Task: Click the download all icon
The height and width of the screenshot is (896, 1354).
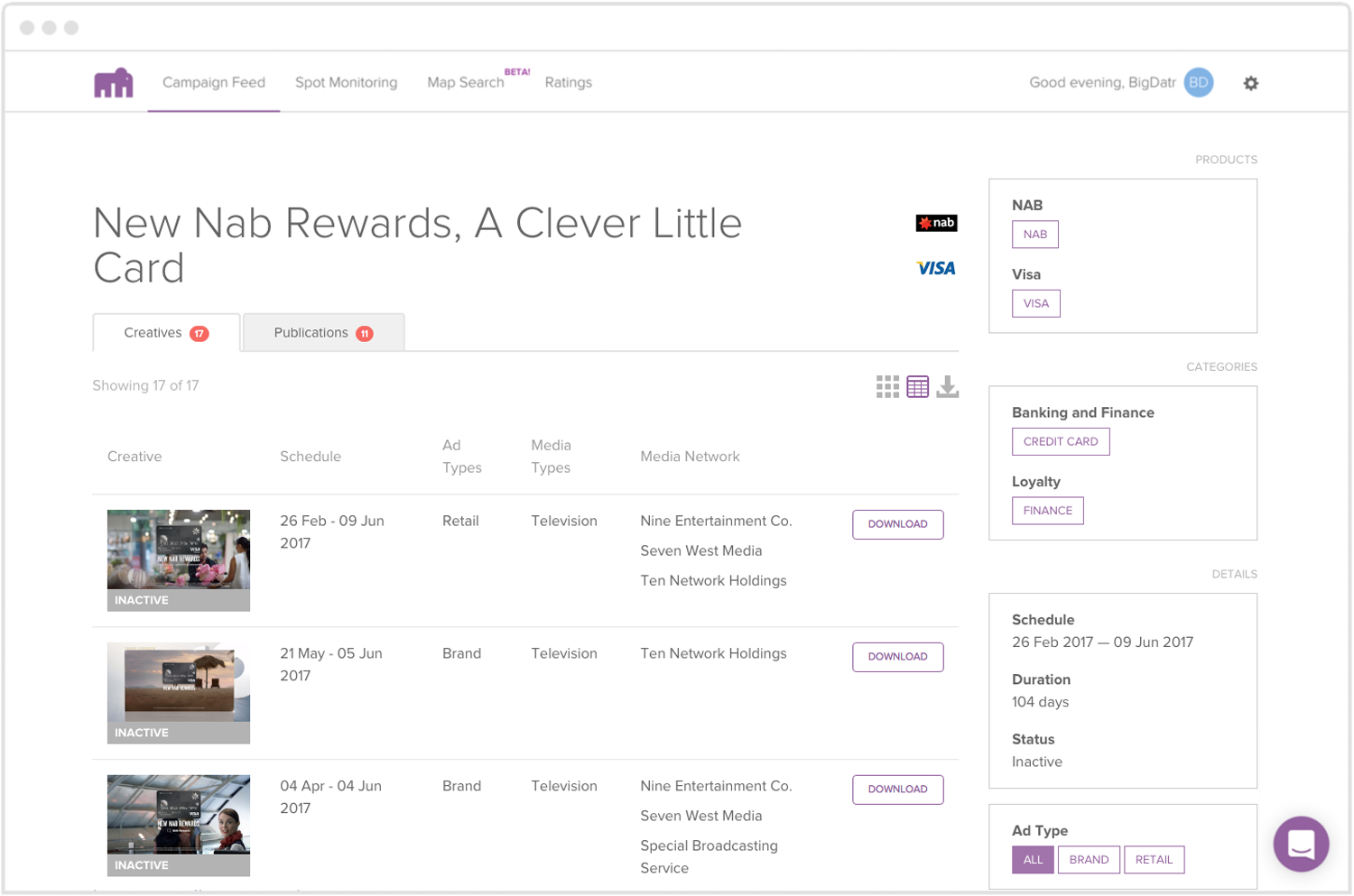Action: 948,387
